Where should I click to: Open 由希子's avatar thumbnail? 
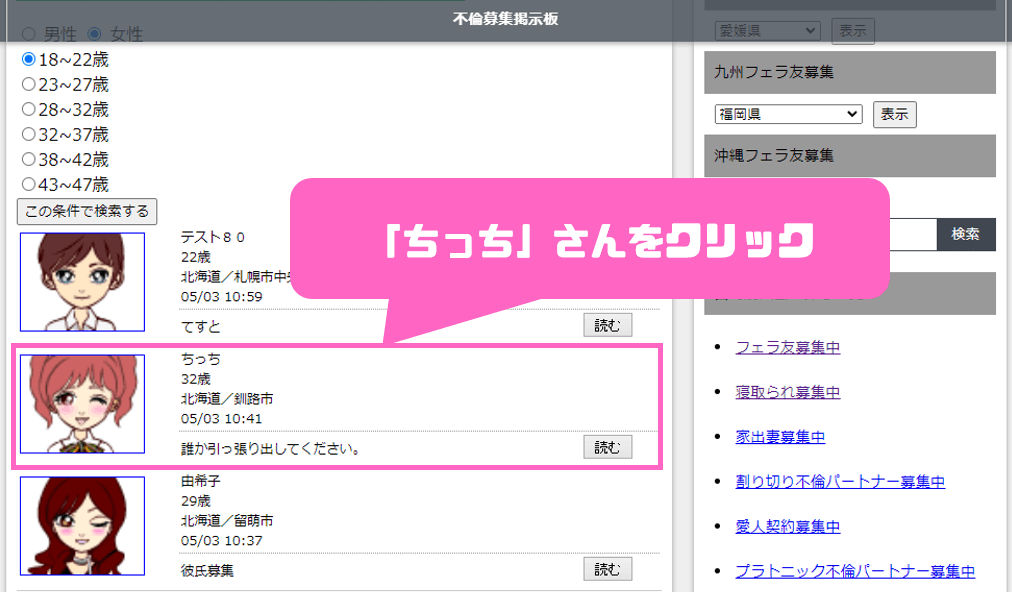coord(82,526)
